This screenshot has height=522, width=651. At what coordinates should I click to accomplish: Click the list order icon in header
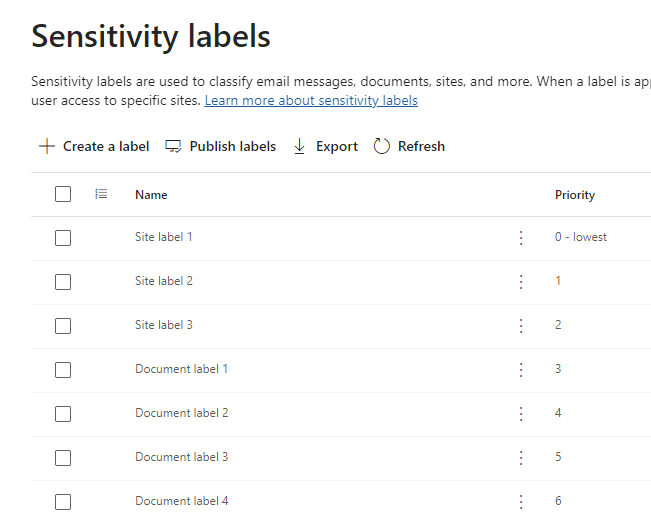coord(101,194)
